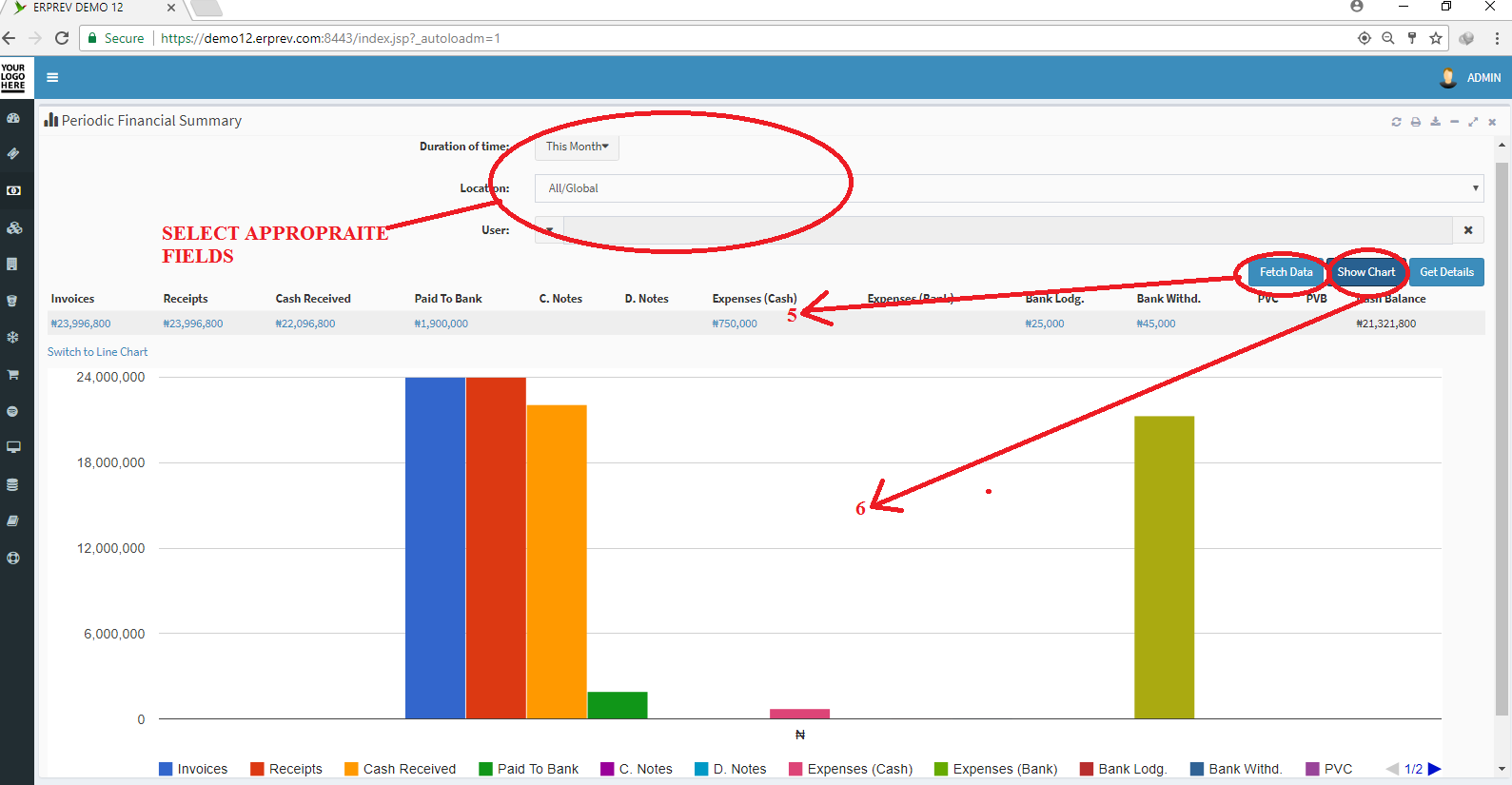Bookmark this page with star icon
This screenshot has height=785, width=1512.
(1436, 38)
